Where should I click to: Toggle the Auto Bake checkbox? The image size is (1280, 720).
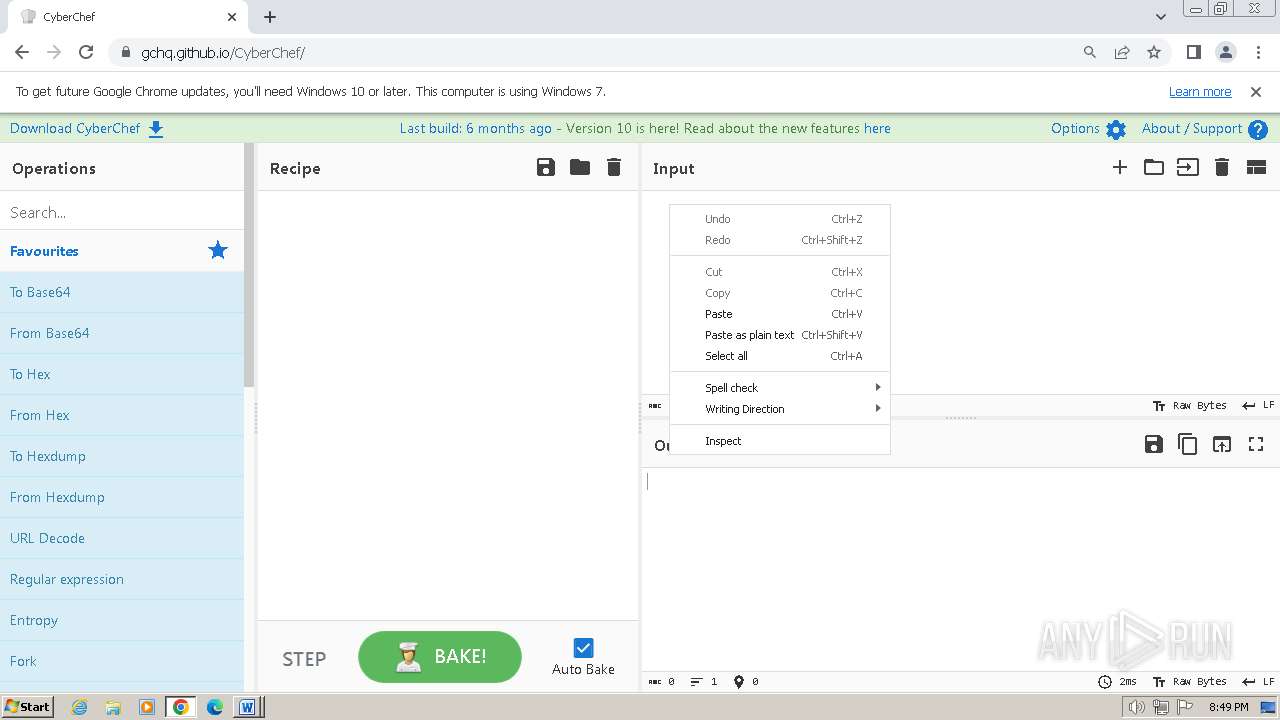(x=583, y=648)
